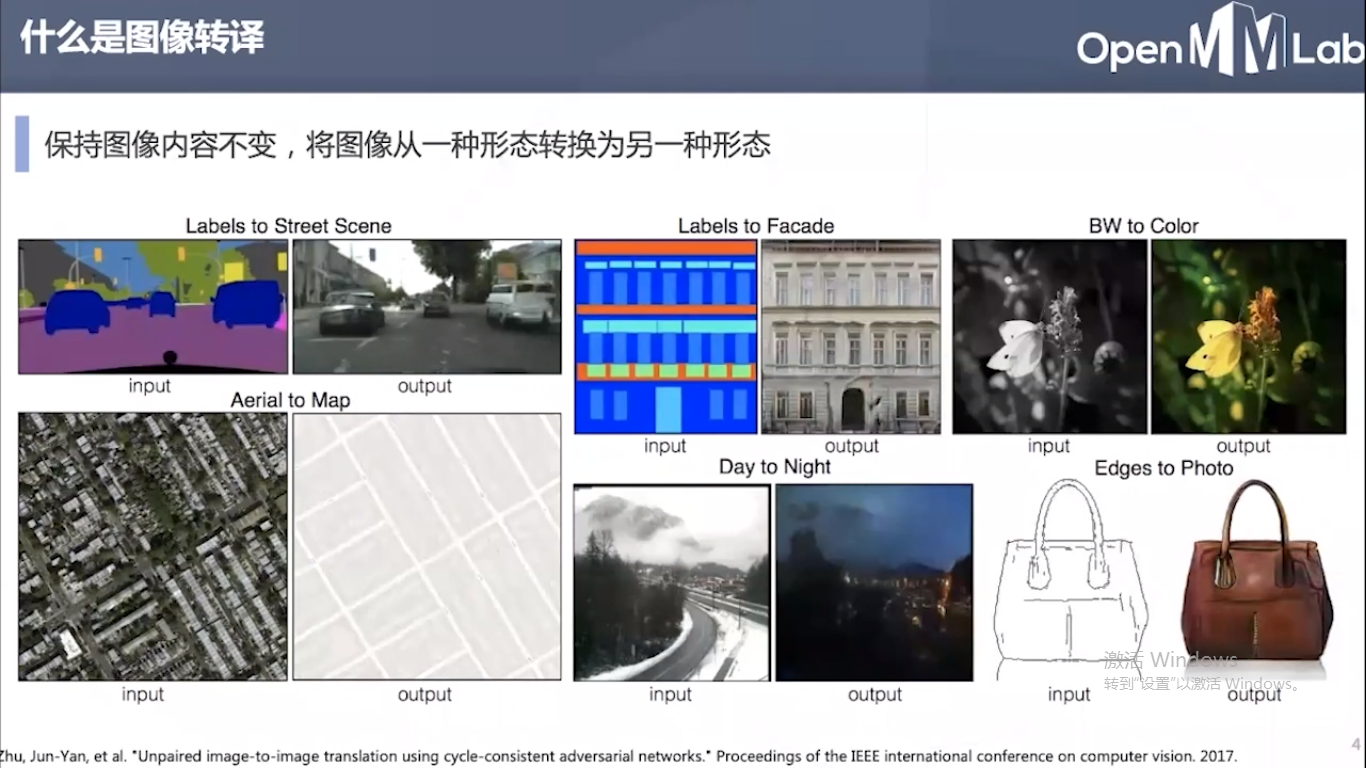Click the output label under the colorized butterfly
This screenshot has height=768, width=1366.
(x=1243, y=446)
